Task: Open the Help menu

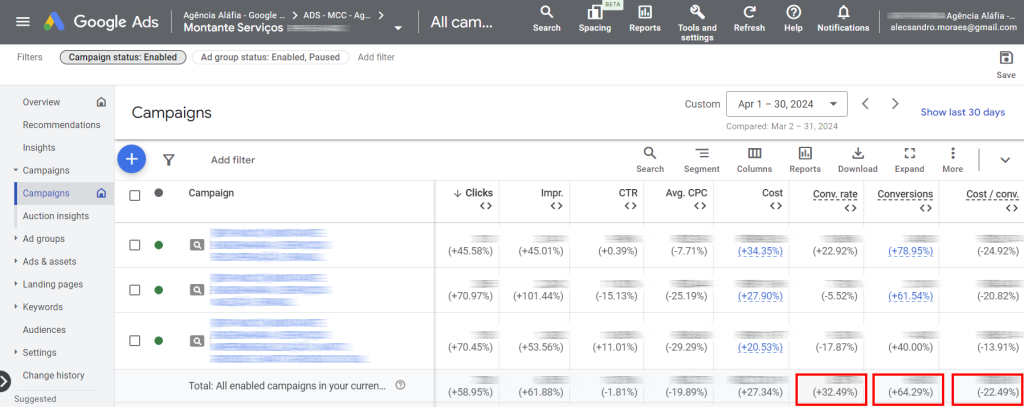Action: click(793, 19)
